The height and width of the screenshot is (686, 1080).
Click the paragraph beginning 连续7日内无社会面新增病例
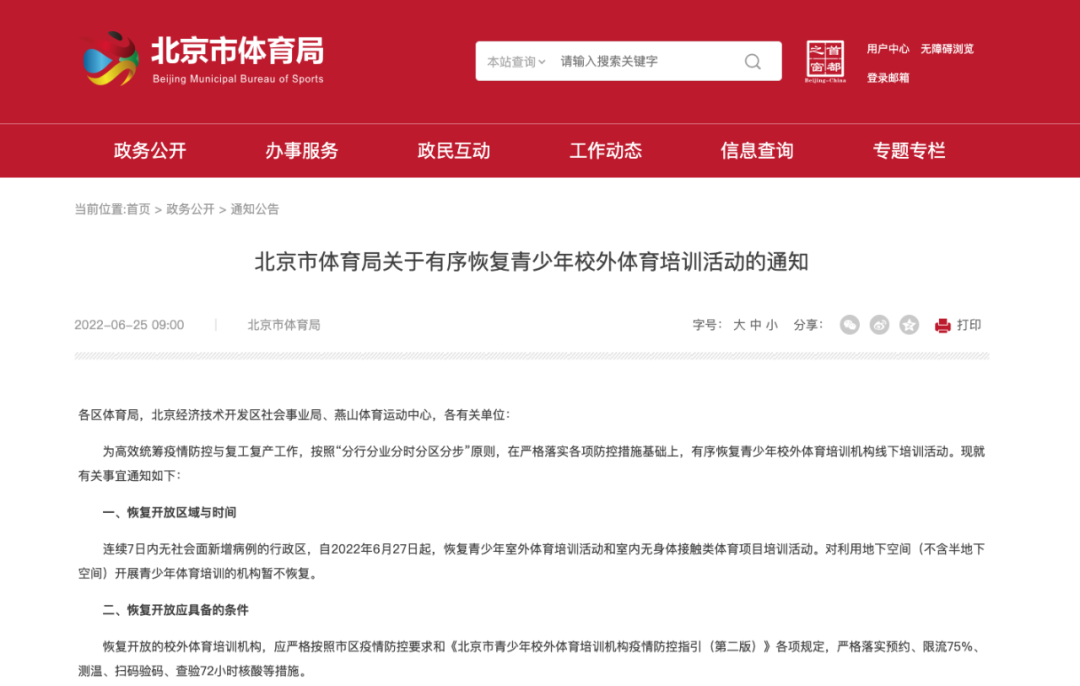(x=532, y=561)
